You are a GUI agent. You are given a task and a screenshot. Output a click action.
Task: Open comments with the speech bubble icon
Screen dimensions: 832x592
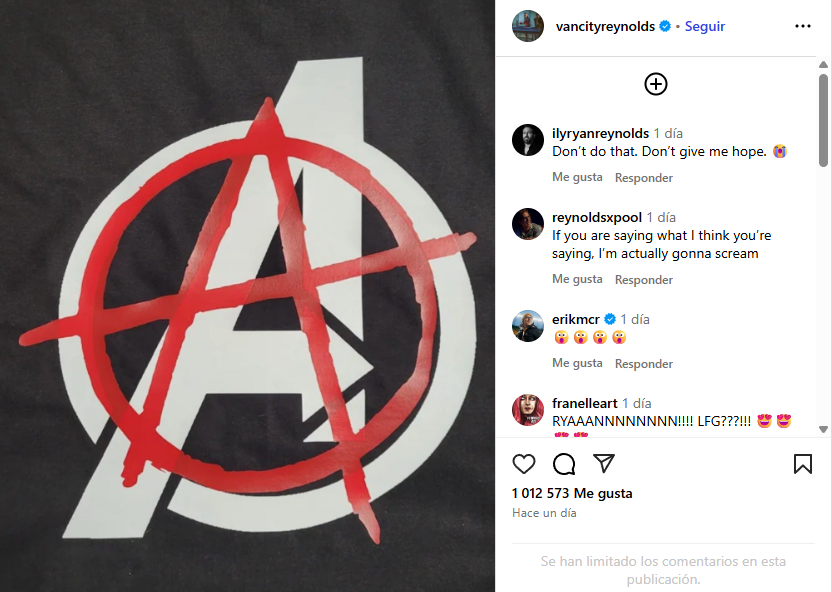[564, 464]
